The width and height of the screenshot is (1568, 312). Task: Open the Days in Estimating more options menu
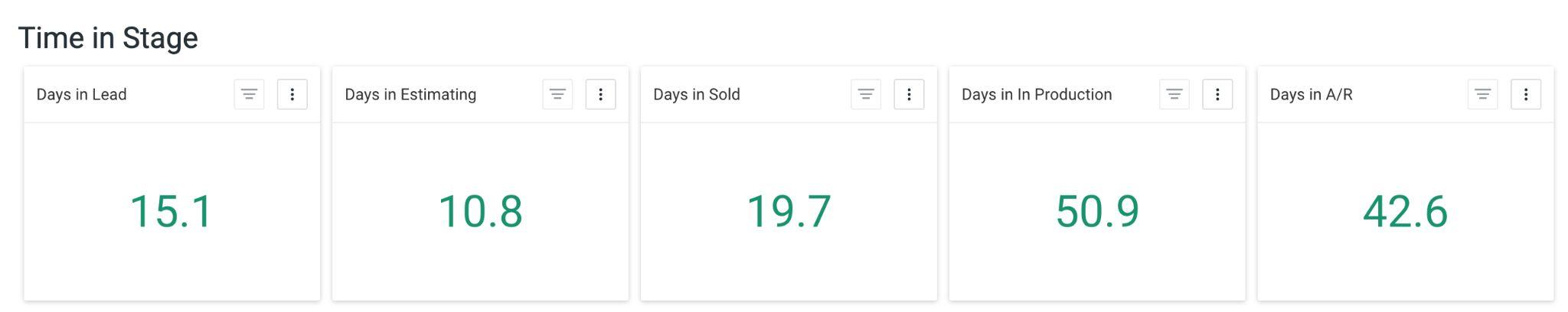click(600, 94)
